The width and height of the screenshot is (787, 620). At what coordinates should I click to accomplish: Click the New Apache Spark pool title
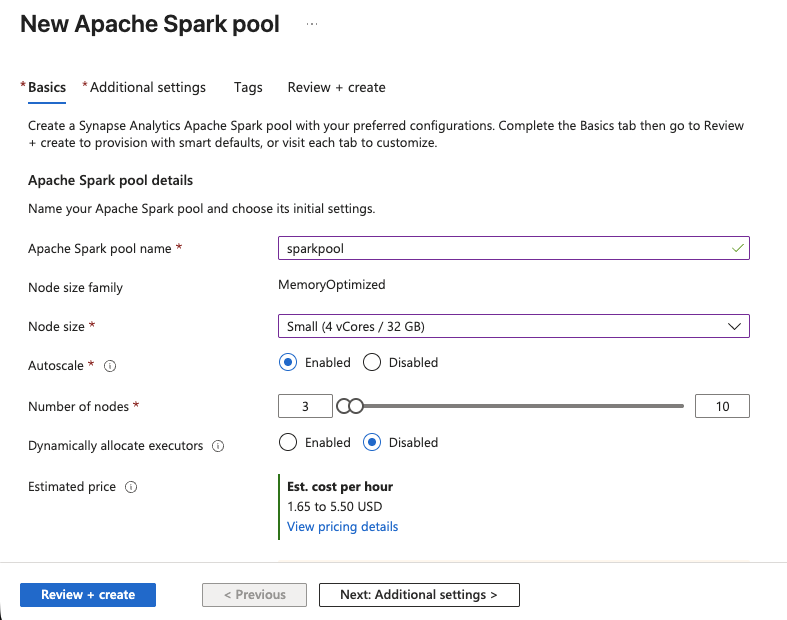point(150,24)
